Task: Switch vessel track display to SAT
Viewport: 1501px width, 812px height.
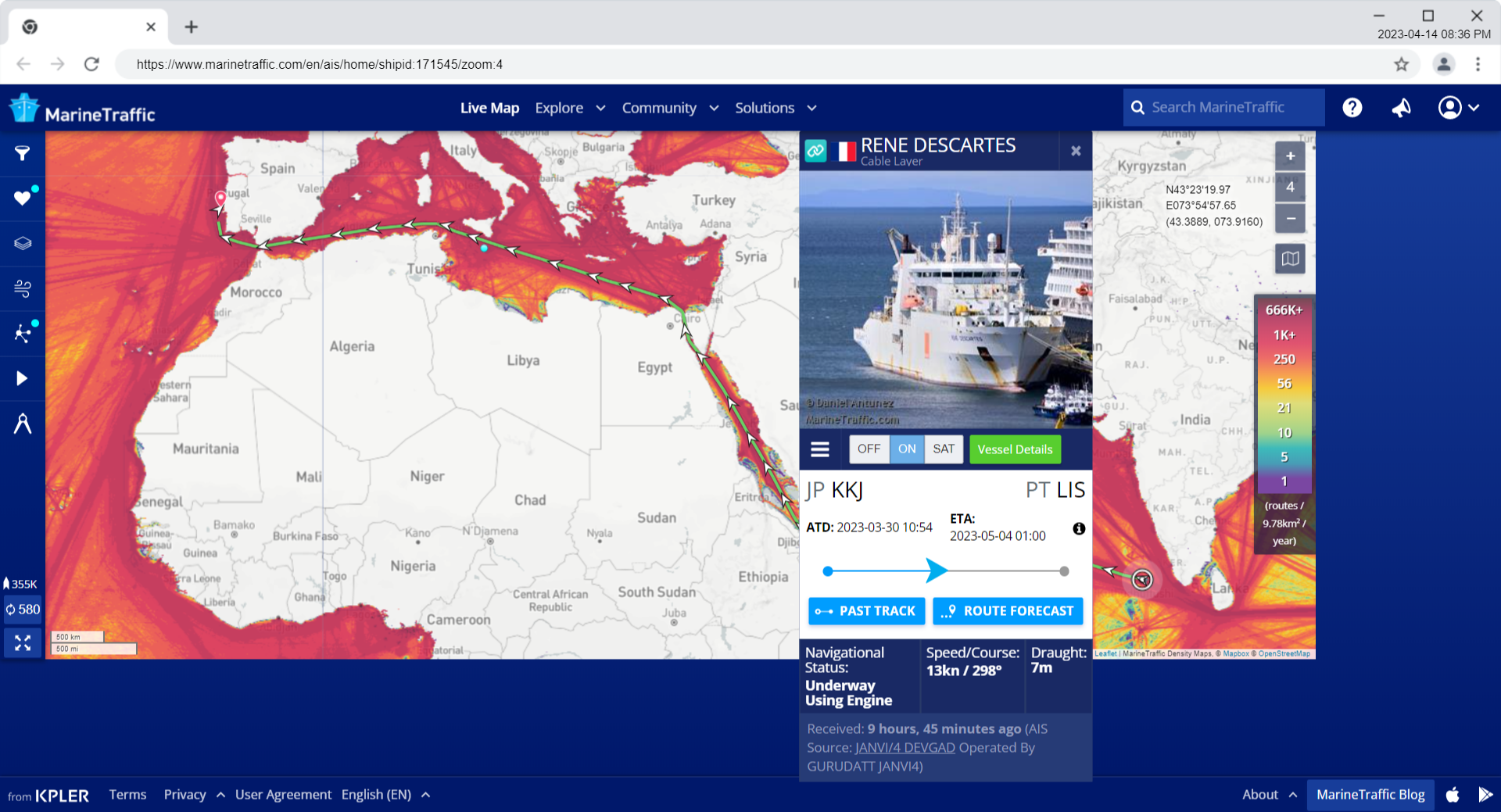Action: point(944,449)
